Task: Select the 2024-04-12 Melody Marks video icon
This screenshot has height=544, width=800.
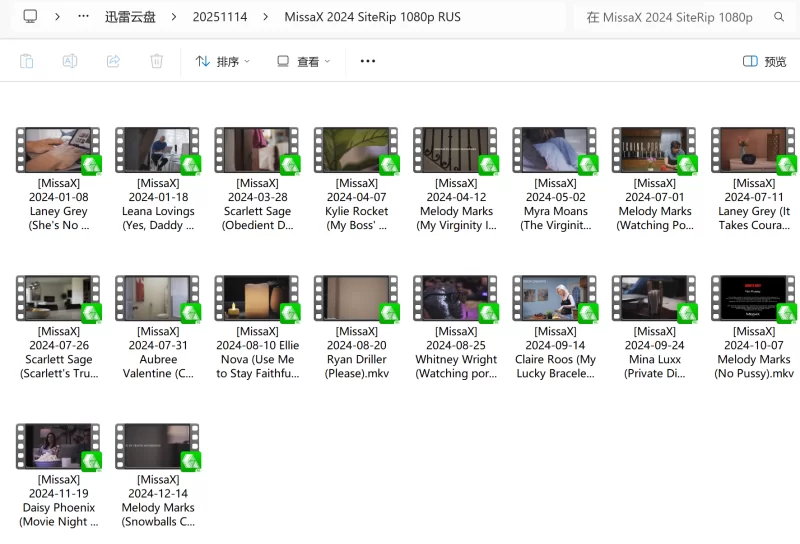Action: point(456,150)
